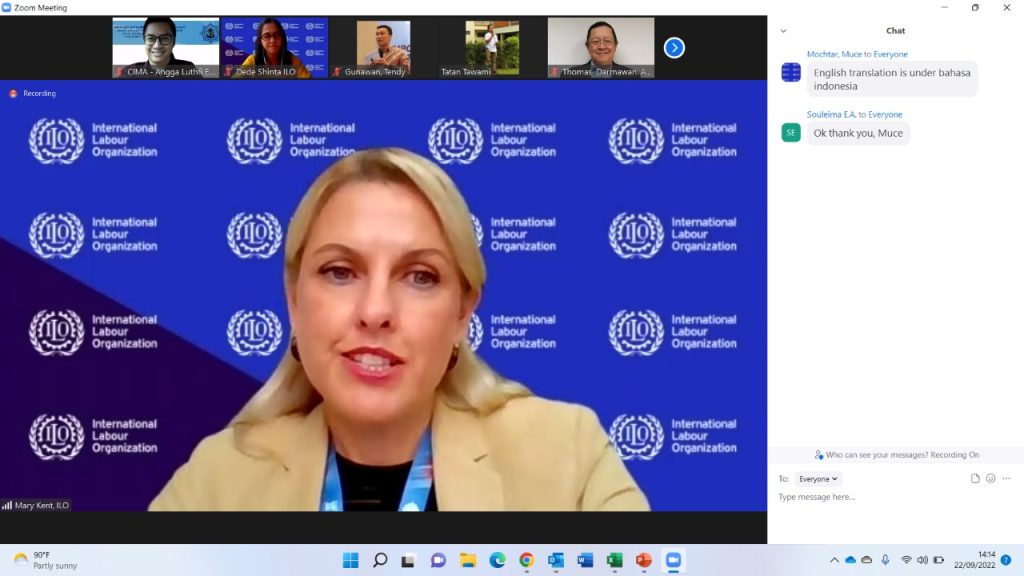This screenshot has height=576, width=1024.
Task: Select Tatan Tawami's video thumbnail
Action: point(492,48)
